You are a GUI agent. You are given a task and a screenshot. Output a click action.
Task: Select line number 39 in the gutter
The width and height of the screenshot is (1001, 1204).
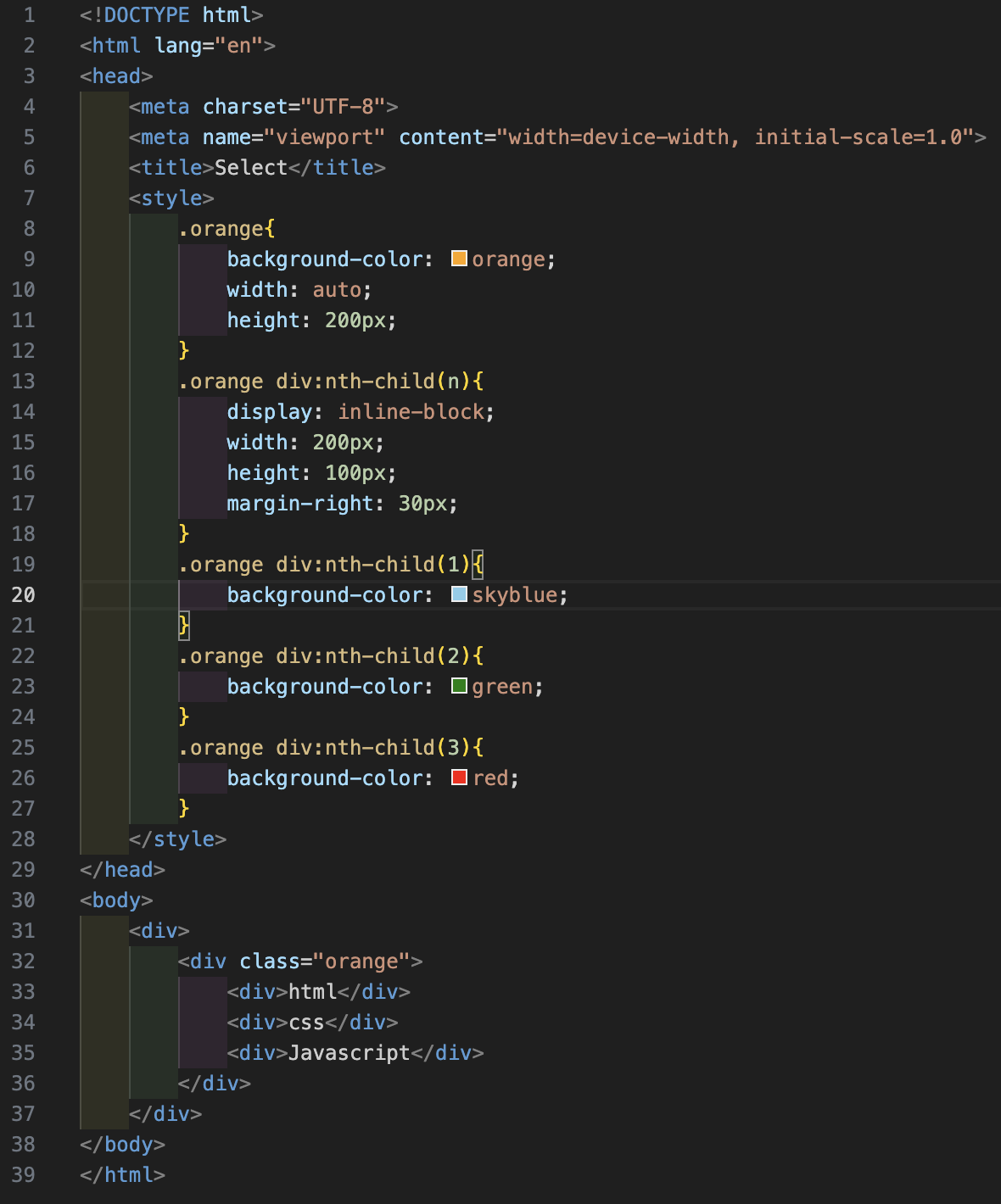pyautogui.click(x=24, y=1175)
